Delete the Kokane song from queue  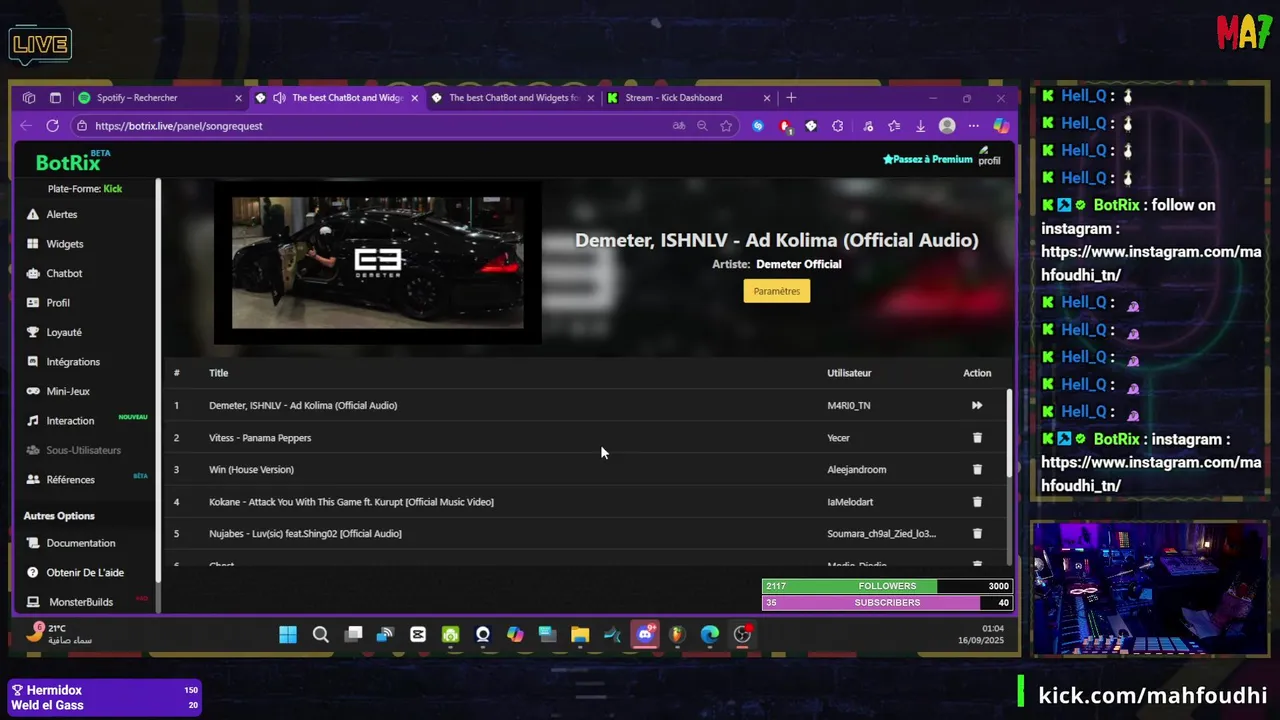click(x=977, y=502)
